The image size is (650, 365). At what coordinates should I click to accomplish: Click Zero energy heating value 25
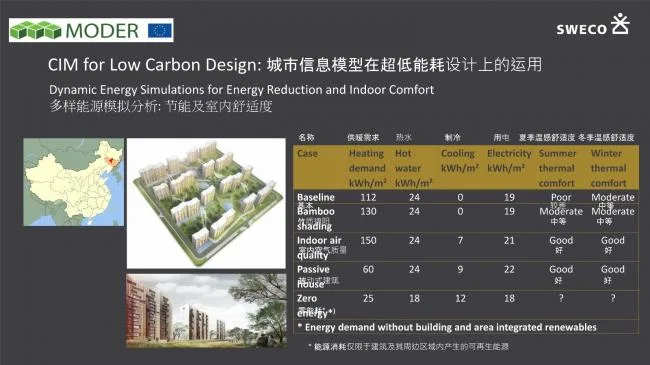tap(368, 299)
